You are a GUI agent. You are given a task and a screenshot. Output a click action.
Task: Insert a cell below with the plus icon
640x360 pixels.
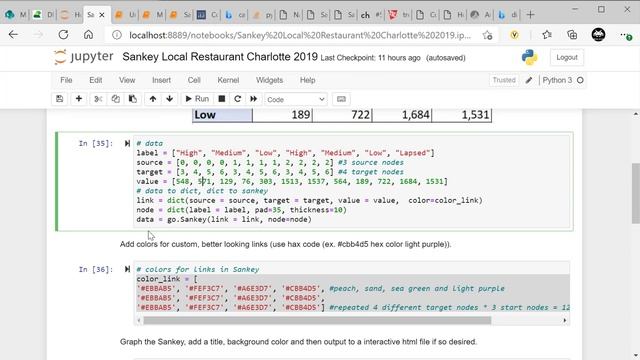click(x=79, y=99)
